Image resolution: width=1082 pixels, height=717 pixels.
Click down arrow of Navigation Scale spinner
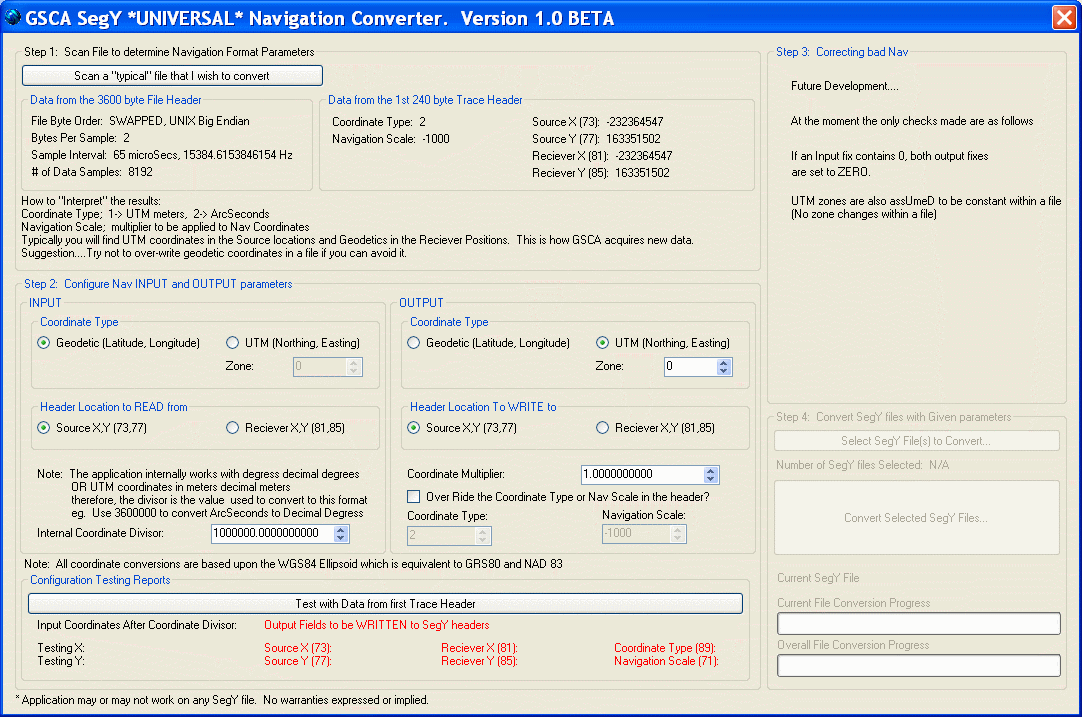click(x=677, y=538)
